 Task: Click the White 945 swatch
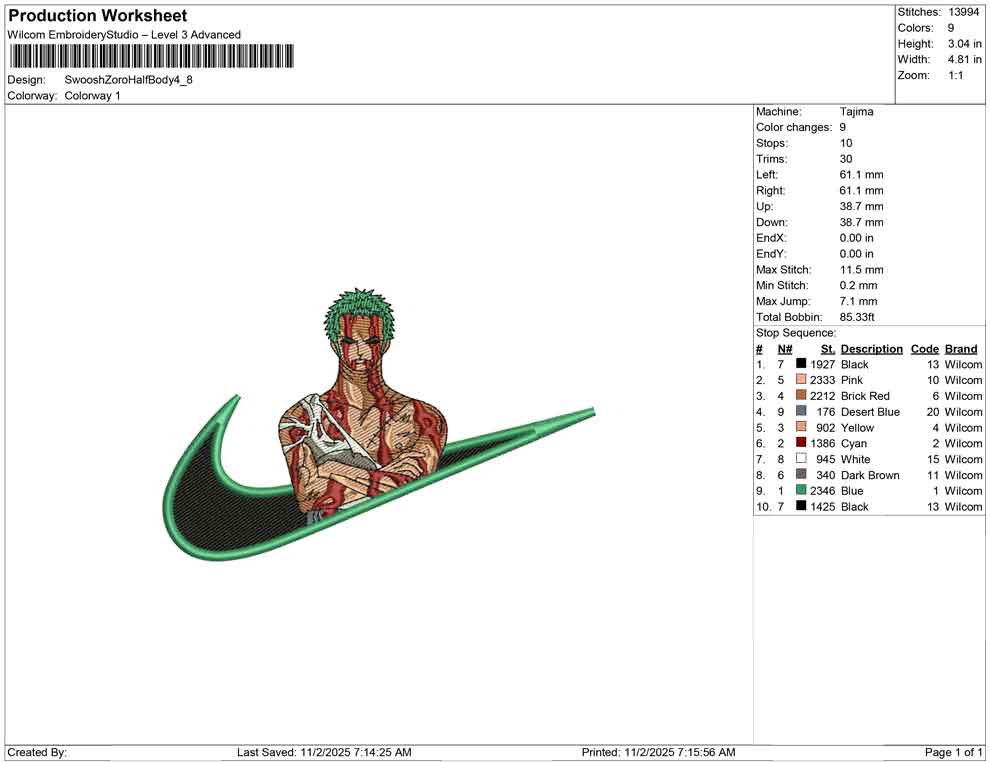tap(800, 459)
